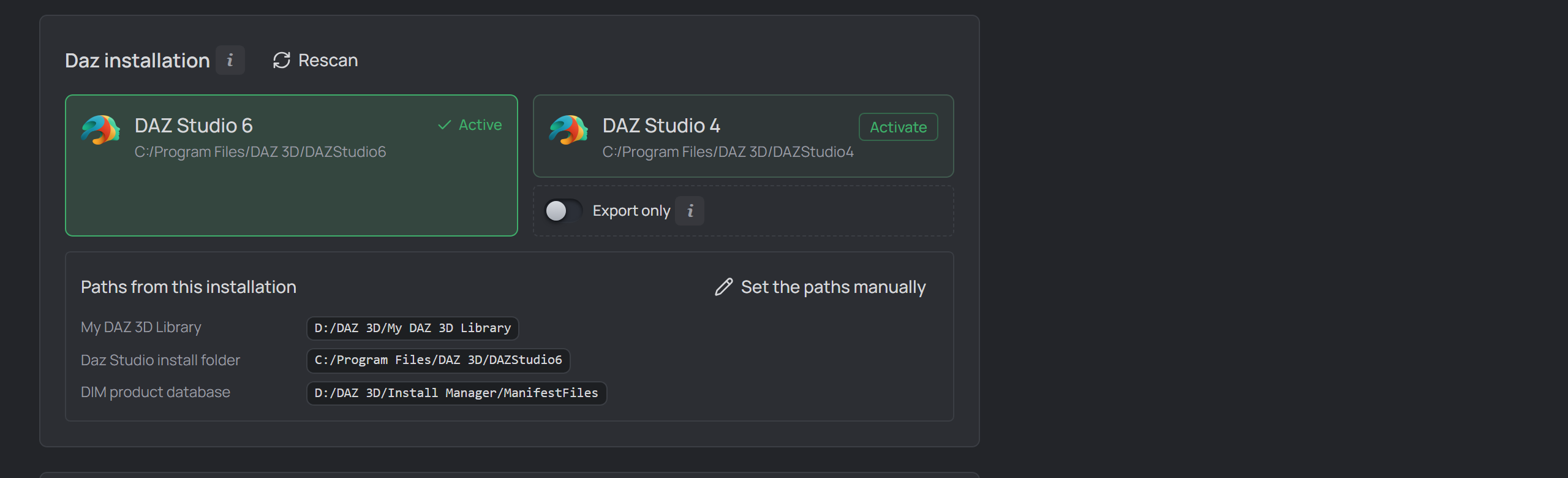Click the DAZ Studio 4 logo icon
This screenshot has width=1568, height=478.
point(569,130)
